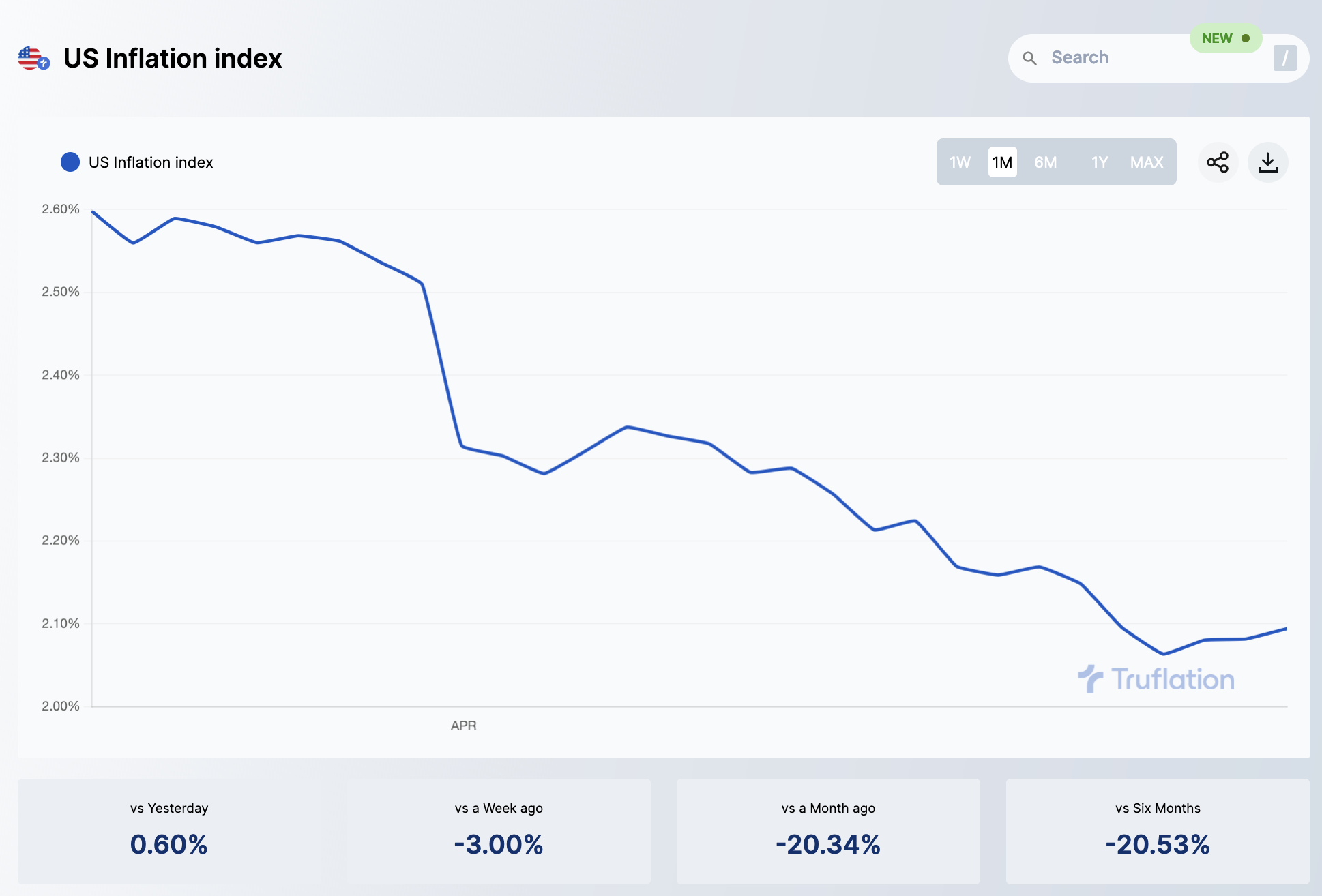This screenshot has width=1322, height=896.
Task: Click the vs a Week ago card
Action: (499, 831)
